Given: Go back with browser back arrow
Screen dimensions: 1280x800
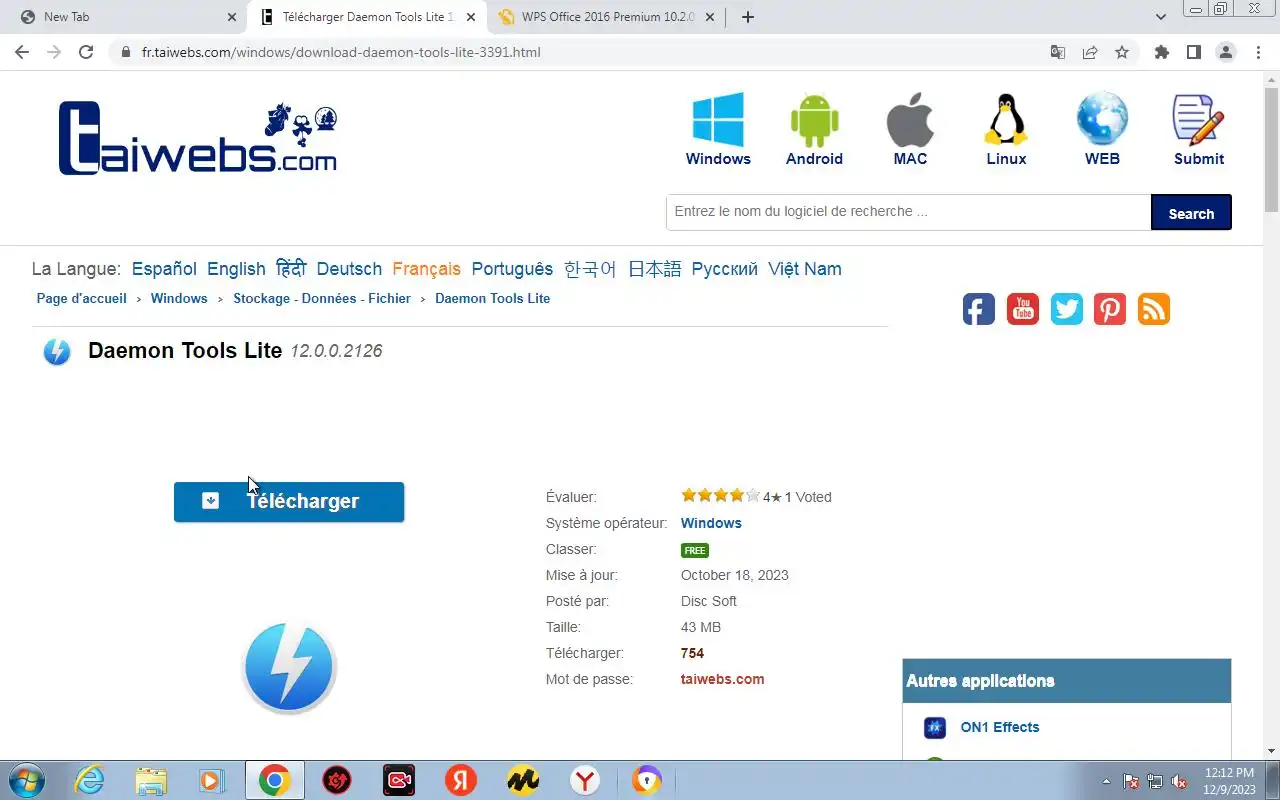Looking at the screenshot, I should pyautogui.click(x=22, y=52).
